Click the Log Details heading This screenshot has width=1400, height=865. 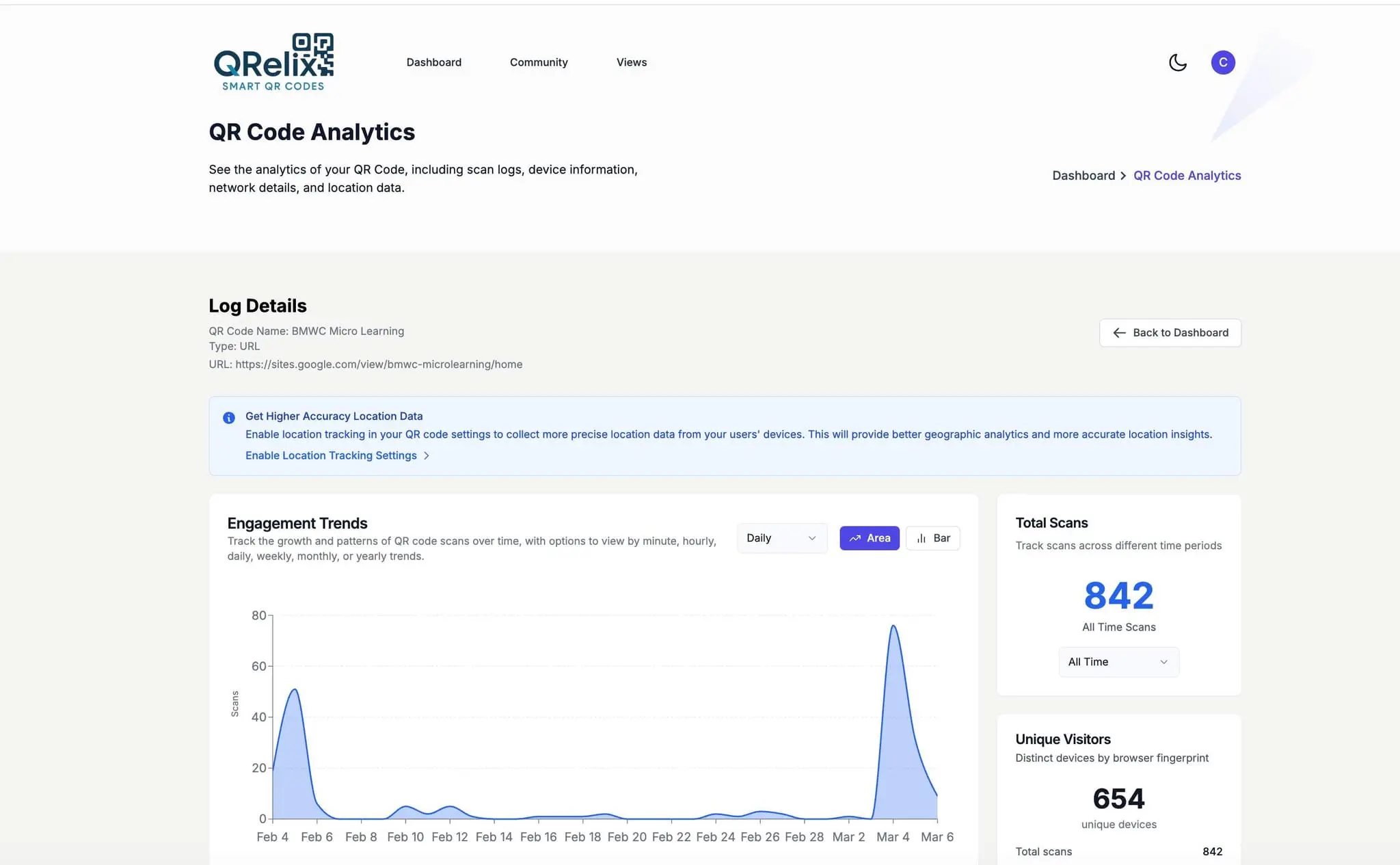[258, 306]
